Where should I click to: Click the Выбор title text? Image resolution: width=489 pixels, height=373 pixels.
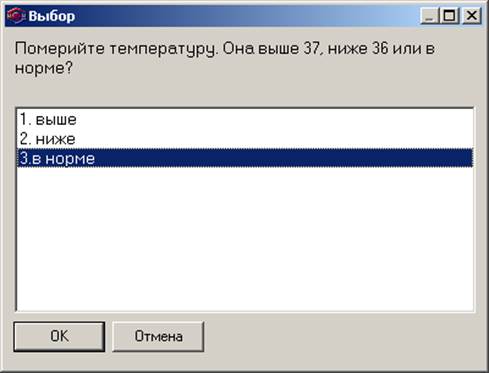pos(52,16)
